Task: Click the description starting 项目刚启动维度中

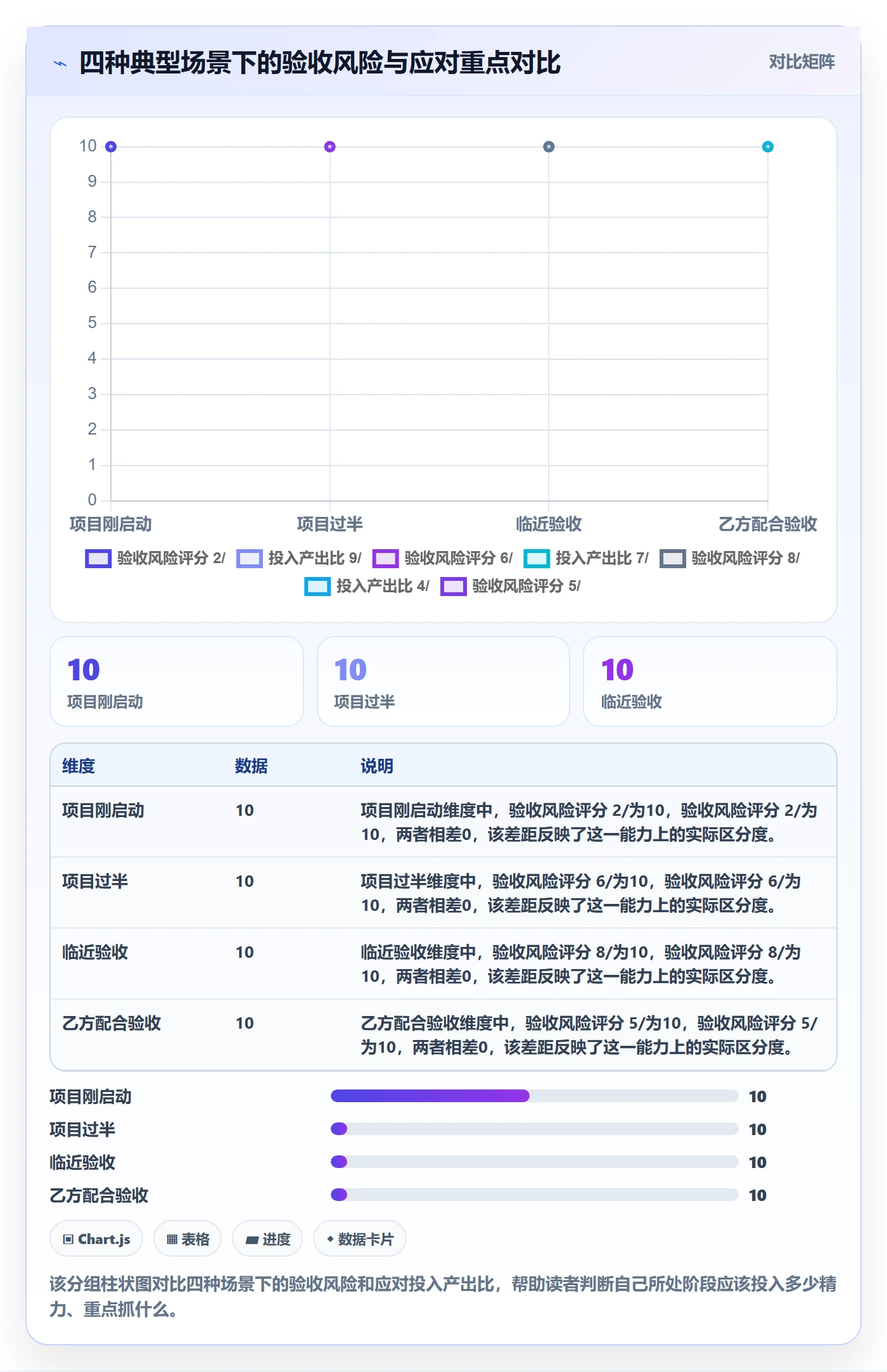Action: tap(589, 822)
